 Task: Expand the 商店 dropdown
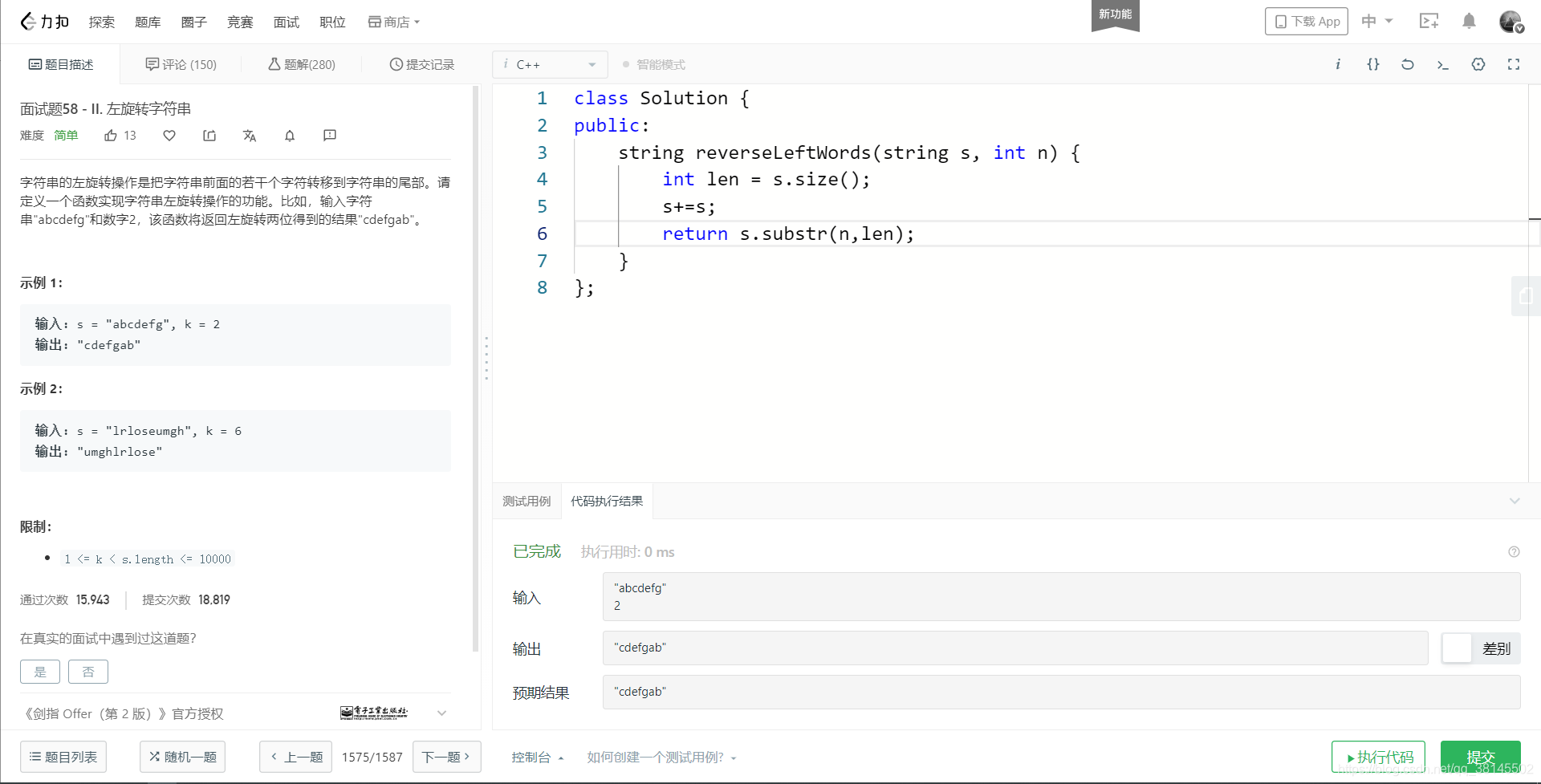pyautogui.click(x=394, y=22)
